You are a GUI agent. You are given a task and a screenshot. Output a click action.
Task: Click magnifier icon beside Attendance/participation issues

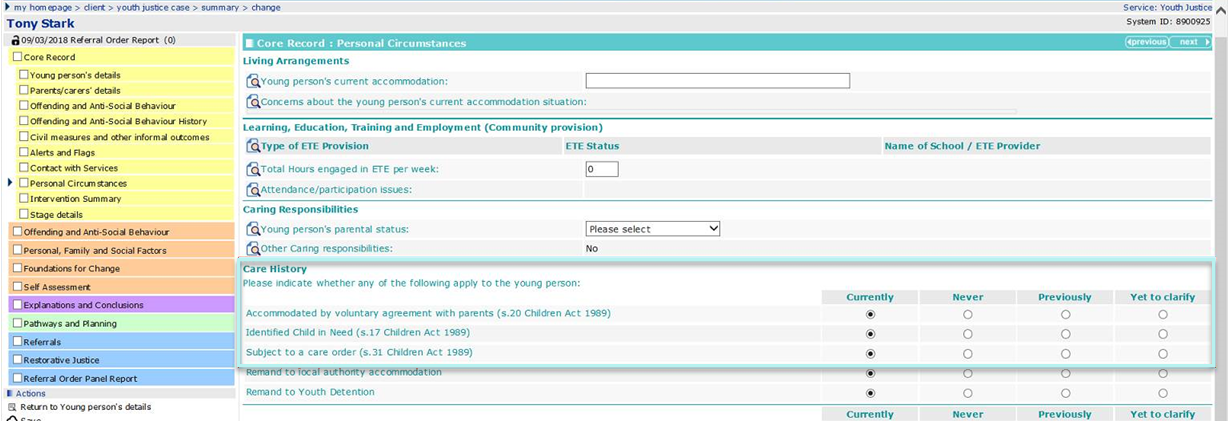pyautogui.click(x=253, y=190)
